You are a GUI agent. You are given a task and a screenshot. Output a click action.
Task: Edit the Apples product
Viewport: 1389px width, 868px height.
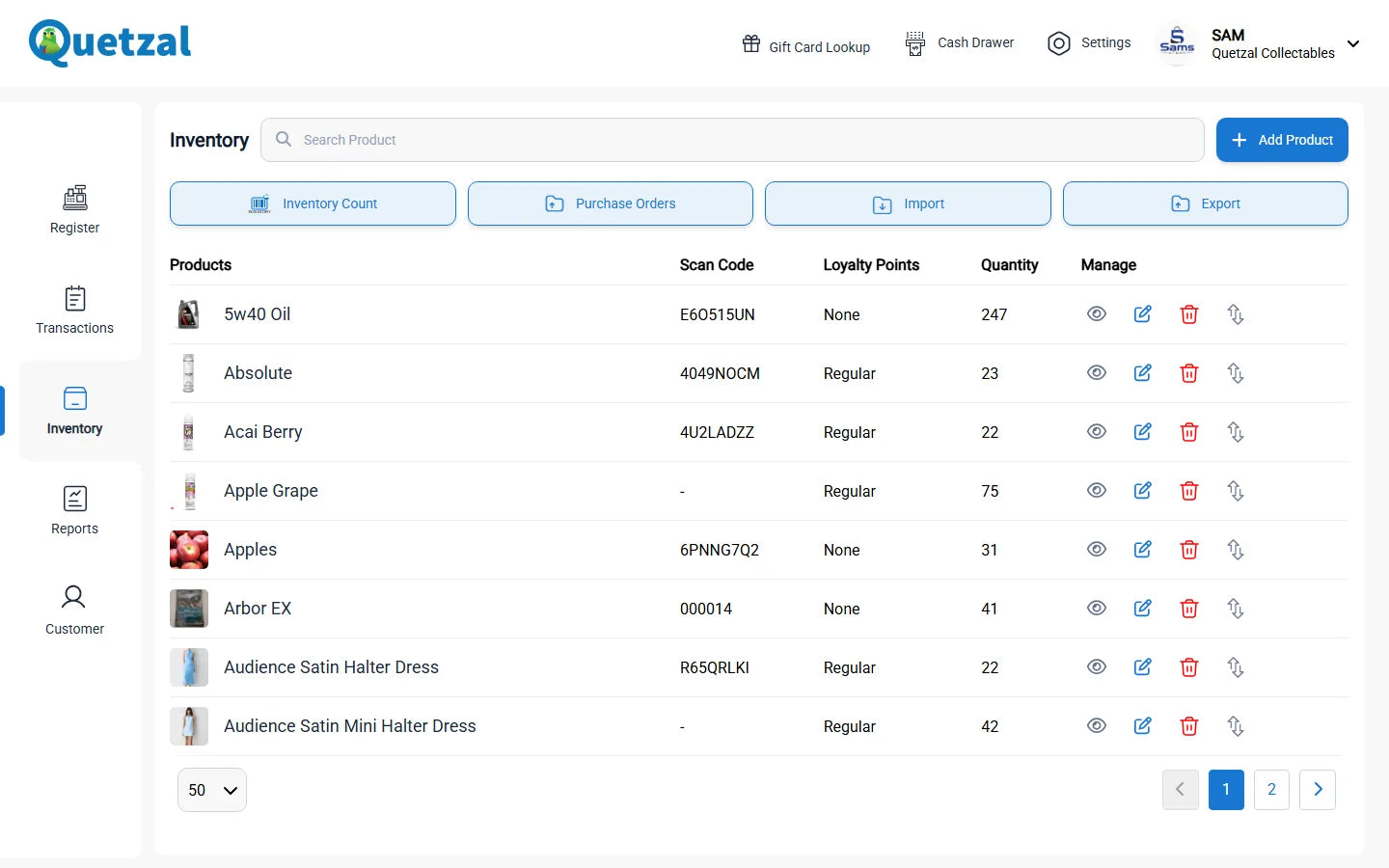coord(1143,550)
